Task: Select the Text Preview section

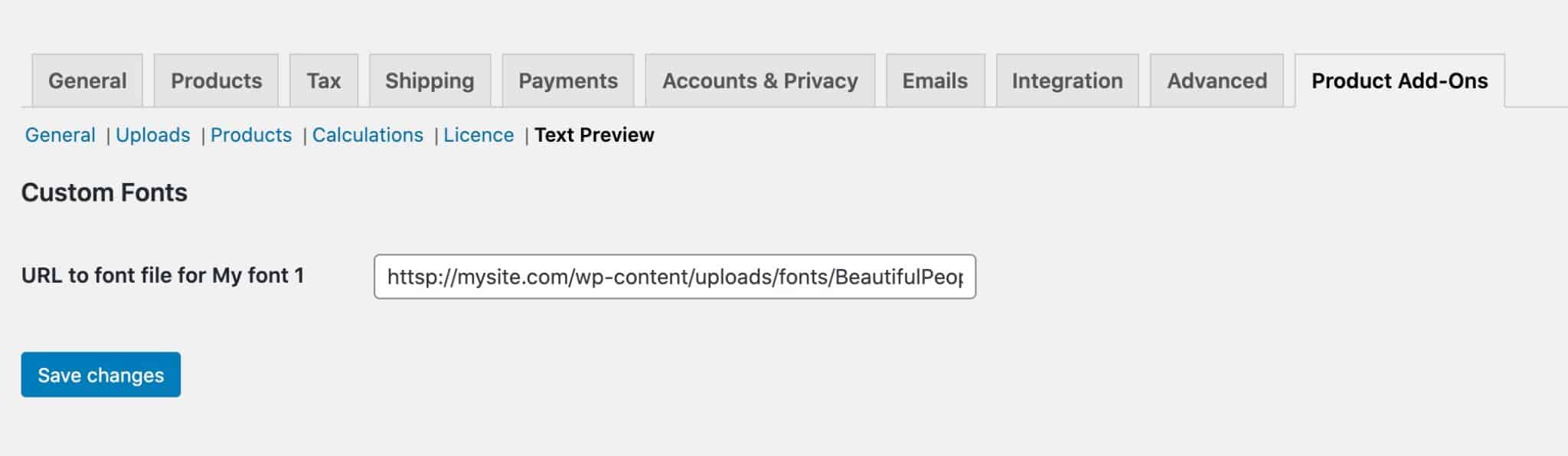Action: click(595, 135)
